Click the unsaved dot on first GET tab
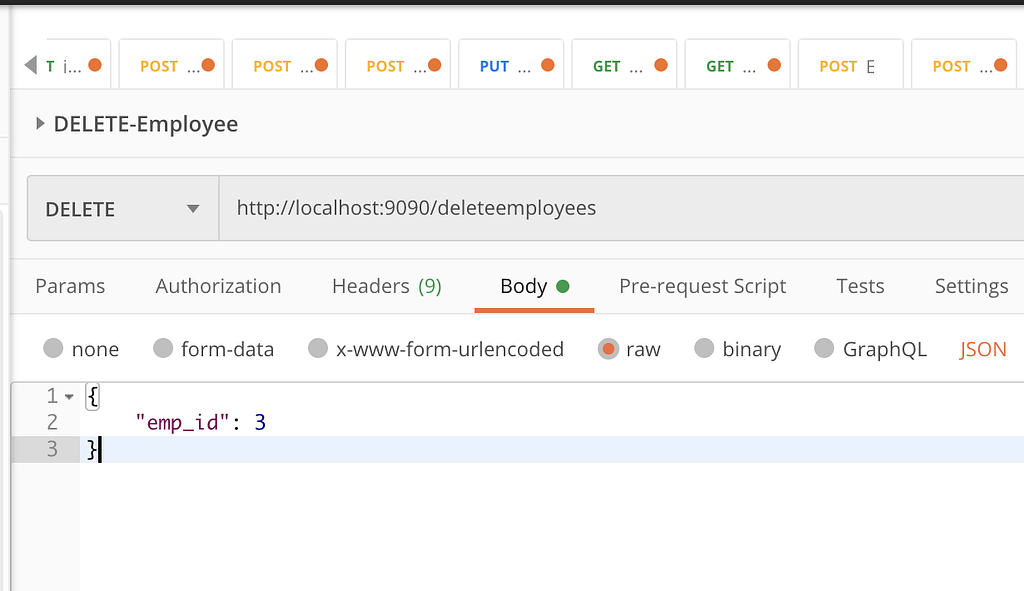The width and height of the screenshot is (1024, 591). pyautogui.click(x=661, y=65)
